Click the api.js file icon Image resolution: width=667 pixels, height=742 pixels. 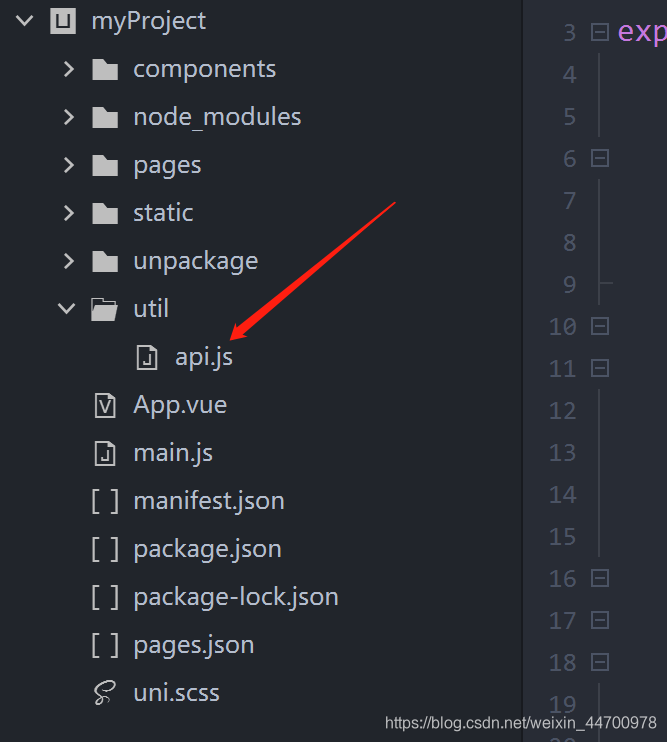point(147,357)
